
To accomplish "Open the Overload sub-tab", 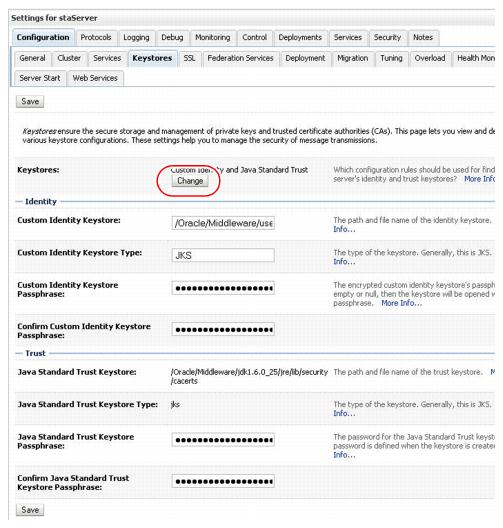I will pos(430,59).
